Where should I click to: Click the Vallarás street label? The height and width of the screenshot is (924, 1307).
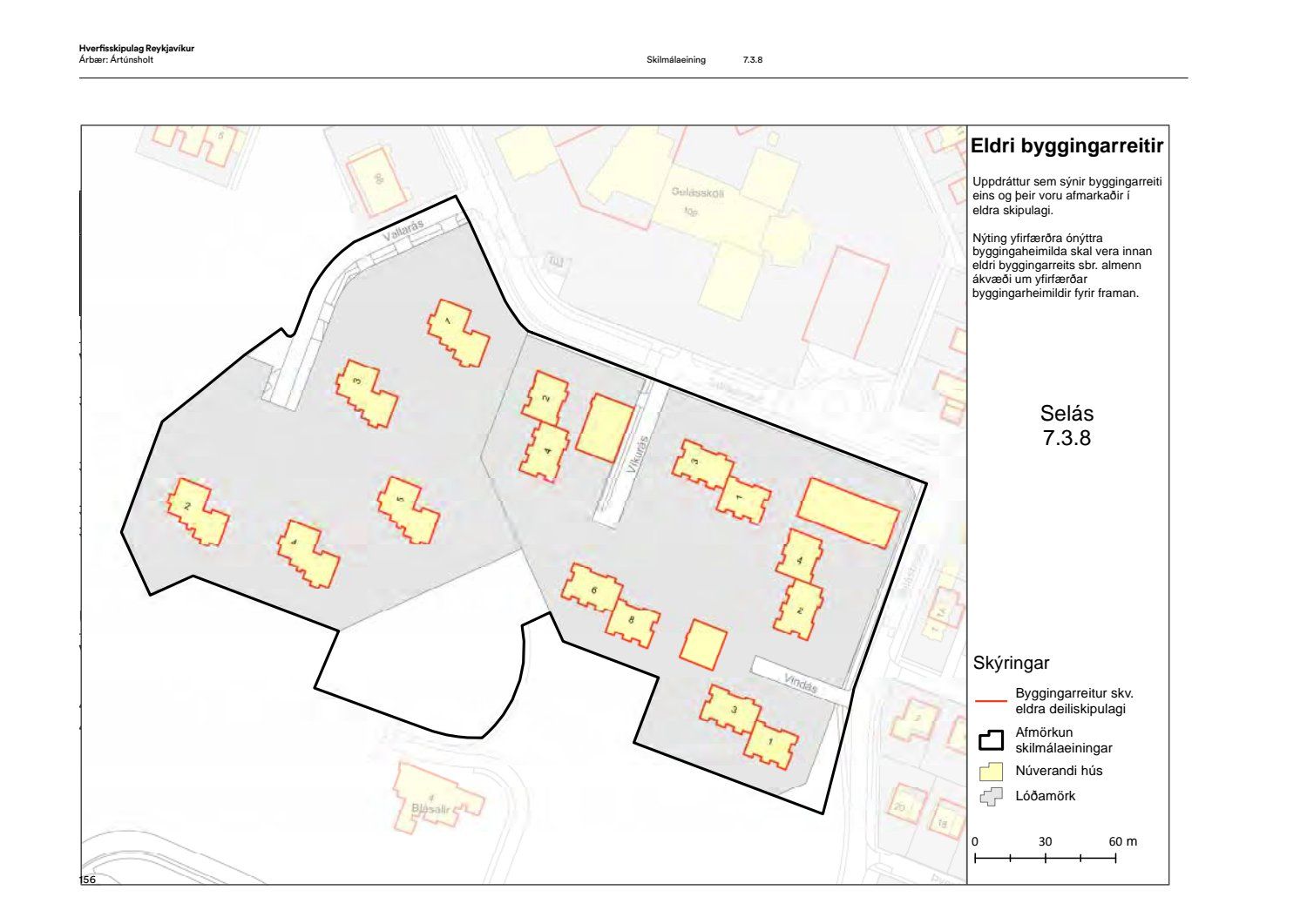click(403, 231)
